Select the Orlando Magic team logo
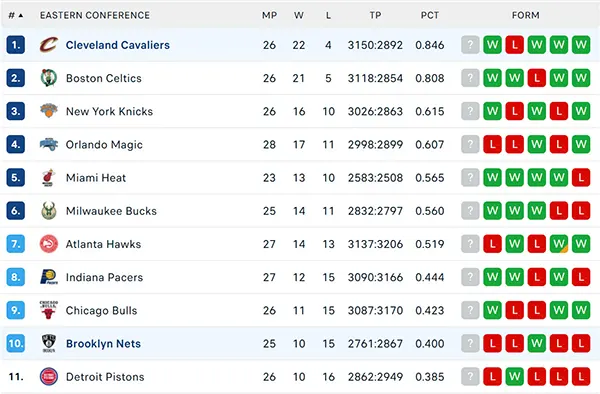The image size is (600, 394). pos(49,144)
